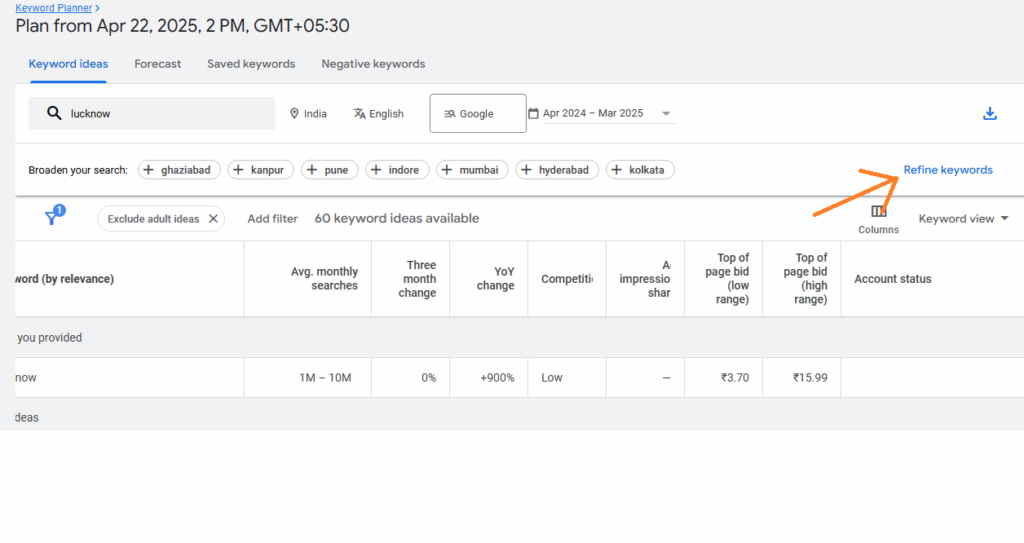This screenshot has height=543, width=1024.
Task: Open the Refine keywords panel
Action: pos(948,170)
